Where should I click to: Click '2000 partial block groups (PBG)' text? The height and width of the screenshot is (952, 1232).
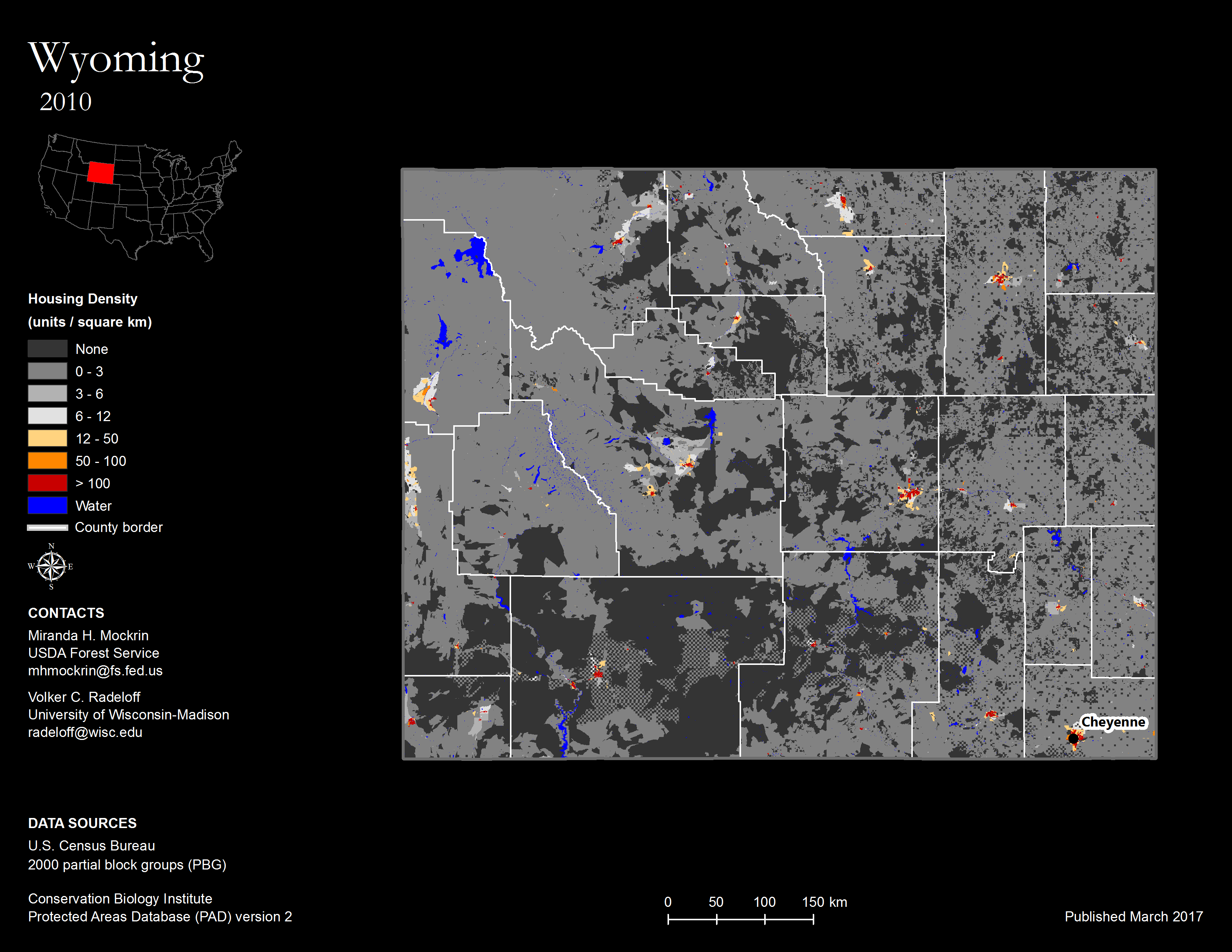click(x=127, y=865)
